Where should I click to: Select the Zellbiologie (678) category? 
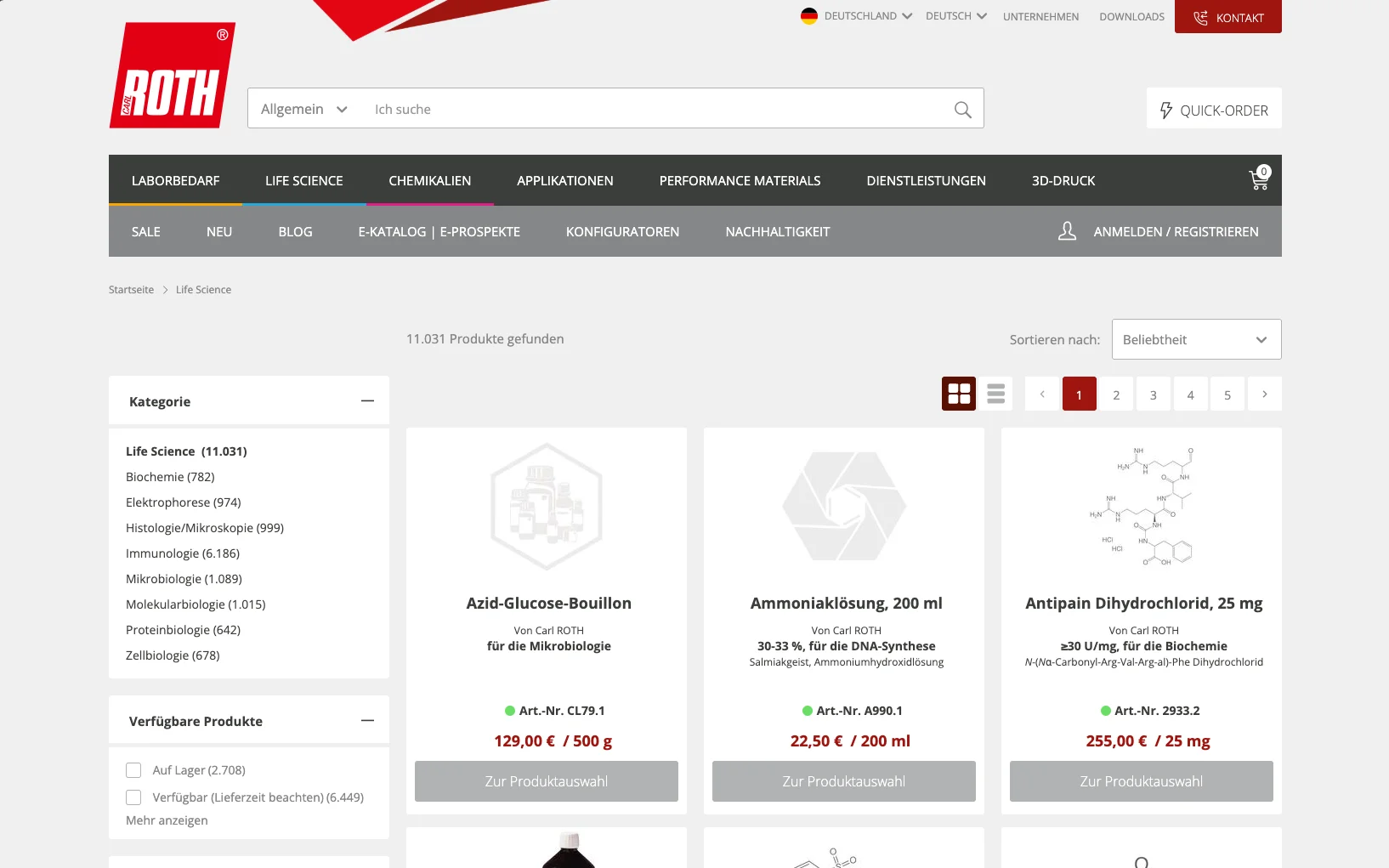173,655
